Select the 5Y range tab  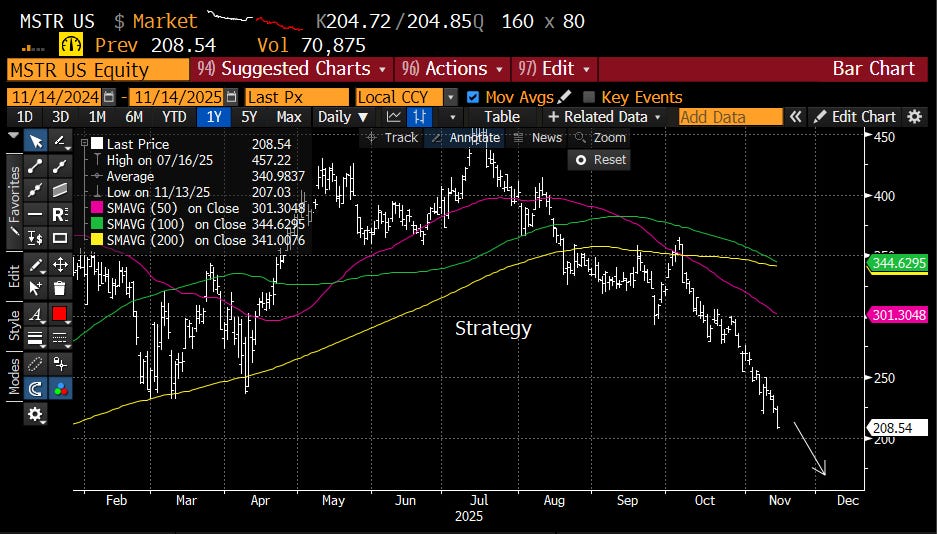pos(249,116)
